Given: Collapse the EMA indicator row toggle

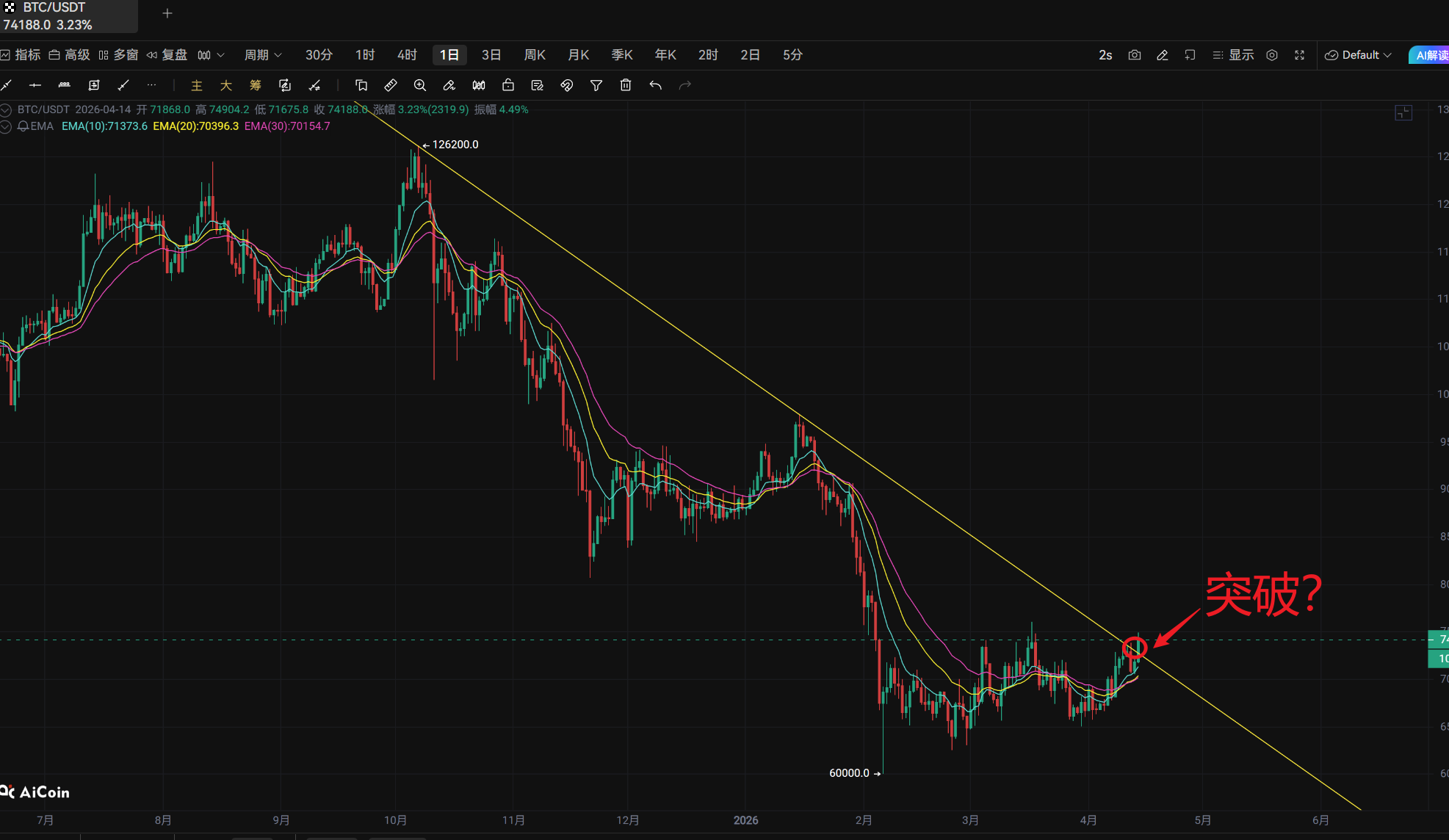Looking at the screenshot, I should [6, 126].
